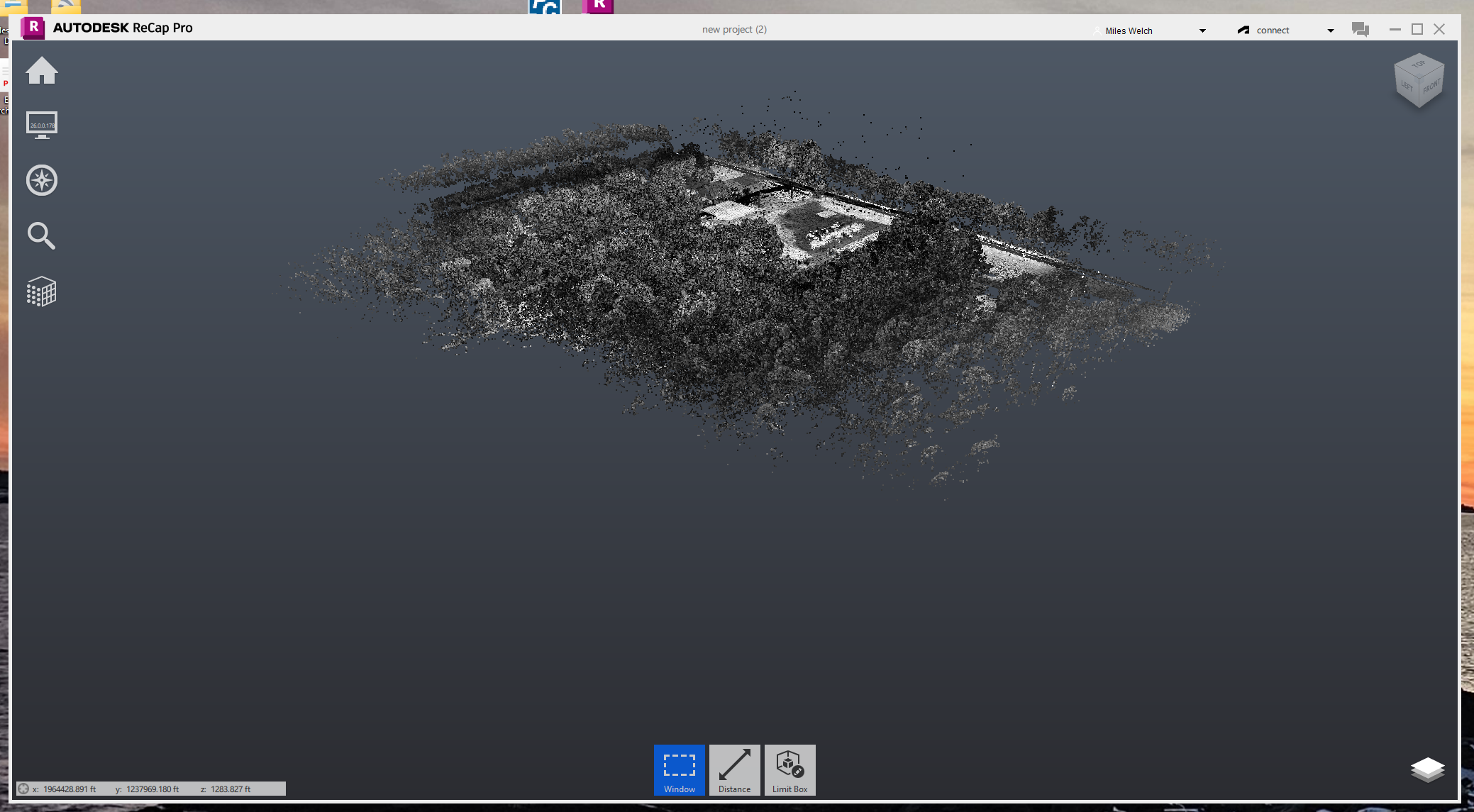Click the coordinate status bar icon
The image size is (1474, 812).
point(23,789)
